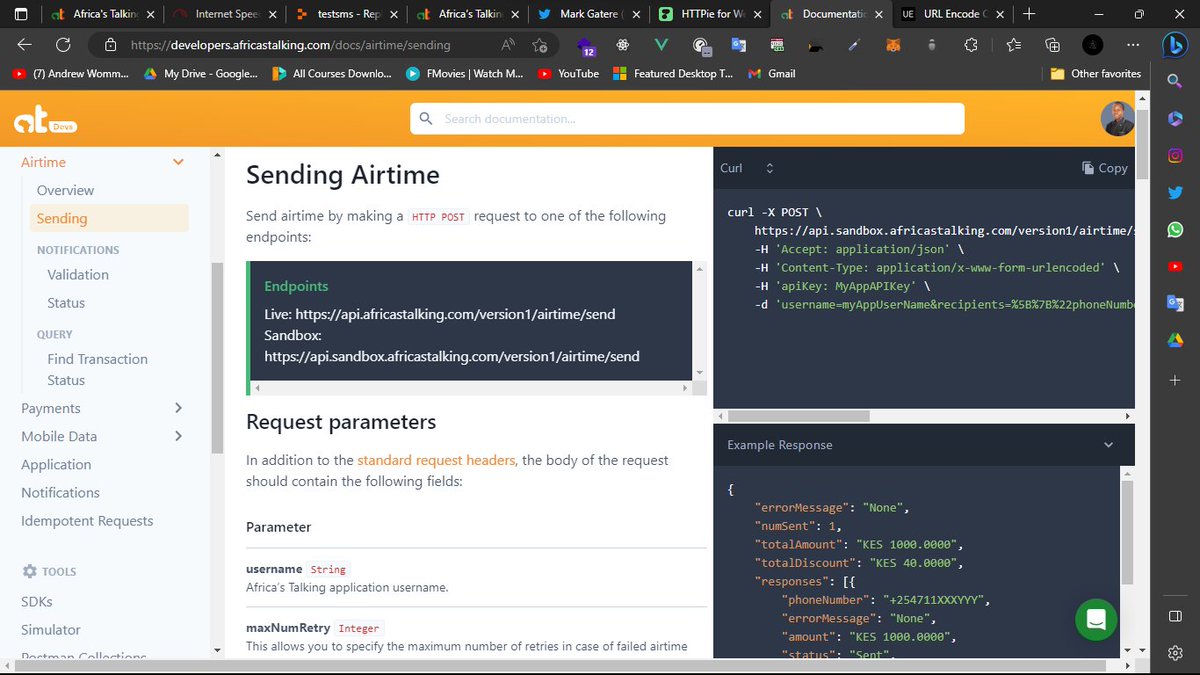Open Google Drive in the Edge sidebar
Image resolution: width=1200 pixels, height=675 pixels.
1175,340
